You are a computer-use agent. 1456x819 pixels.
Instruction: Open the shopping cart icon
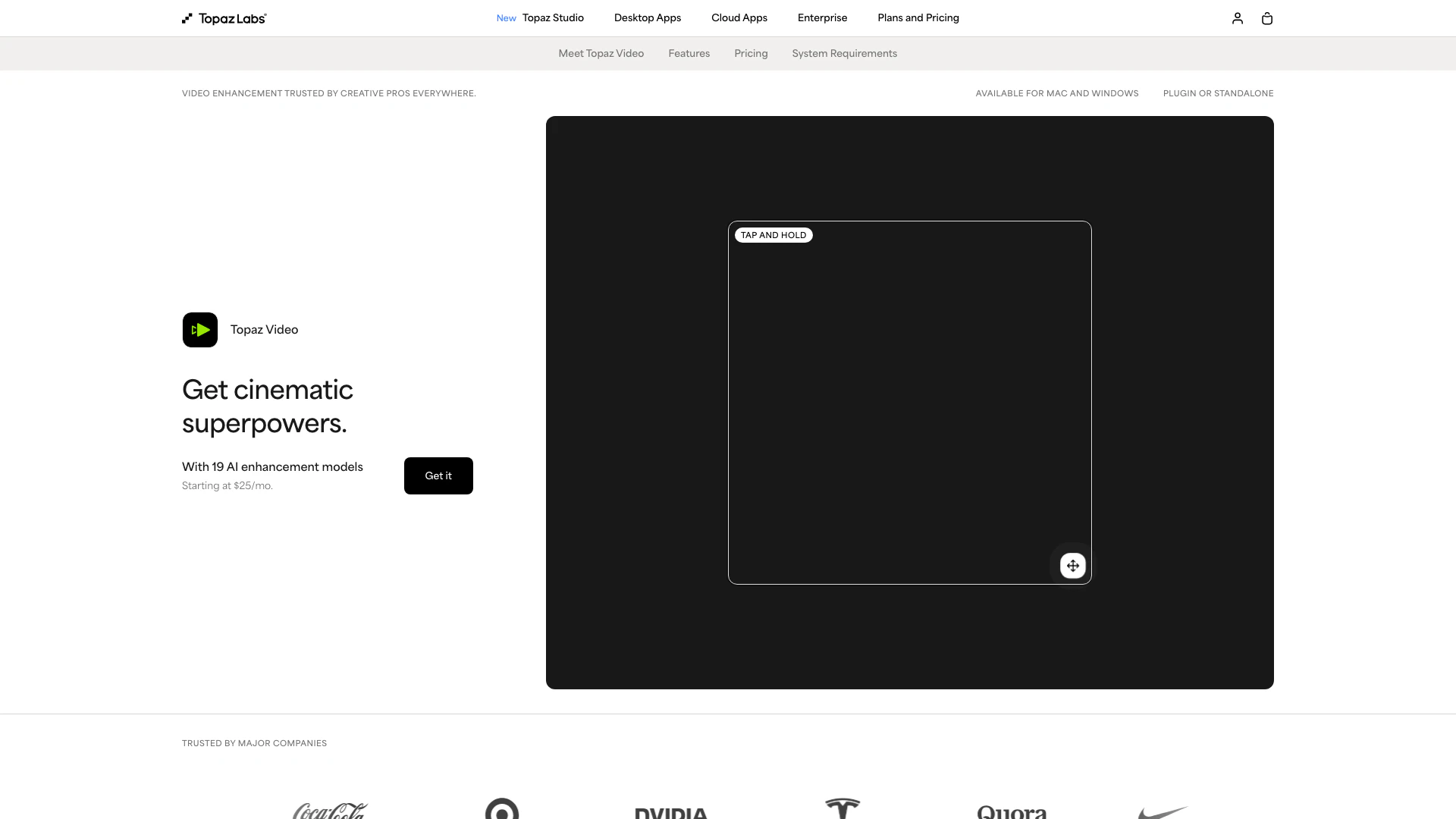click(1266, 17)
